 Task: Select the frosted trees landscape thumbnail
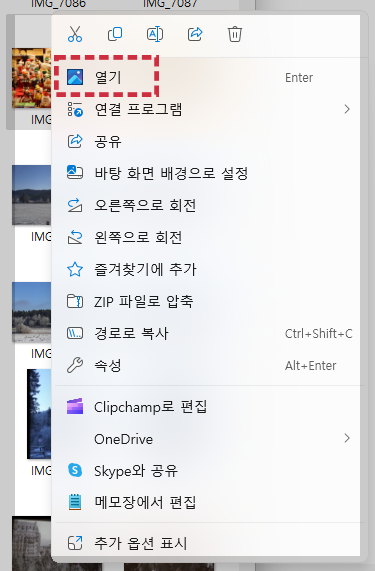[32, 312]
